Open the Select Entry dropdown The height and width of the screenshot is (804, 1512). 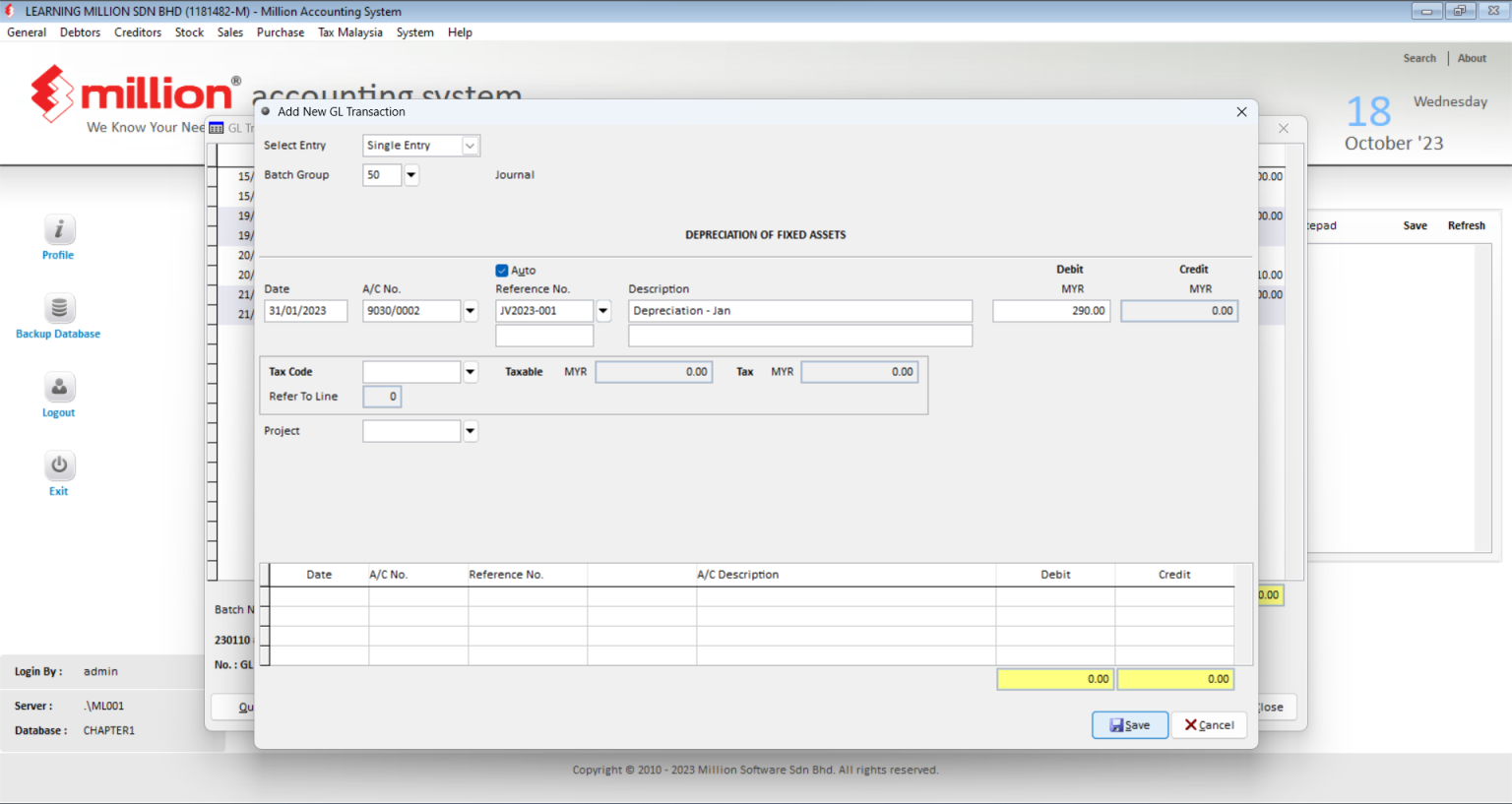click(x=470, y=145)
